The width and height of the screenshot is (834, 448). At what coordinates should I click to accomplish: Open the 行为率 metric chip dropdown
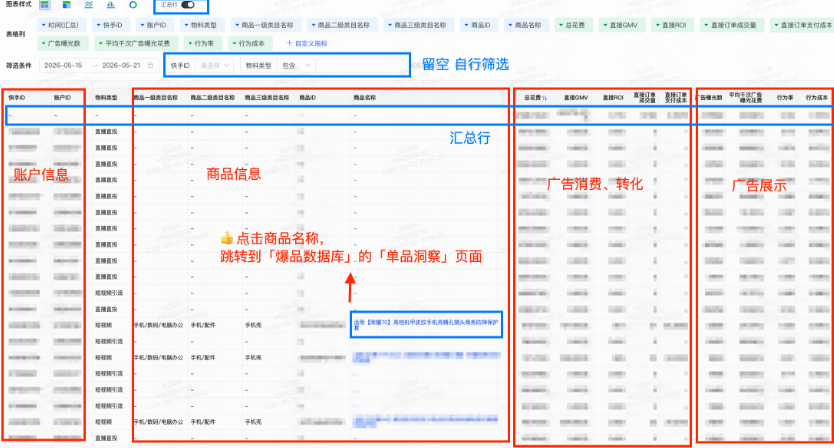(201, 43)
